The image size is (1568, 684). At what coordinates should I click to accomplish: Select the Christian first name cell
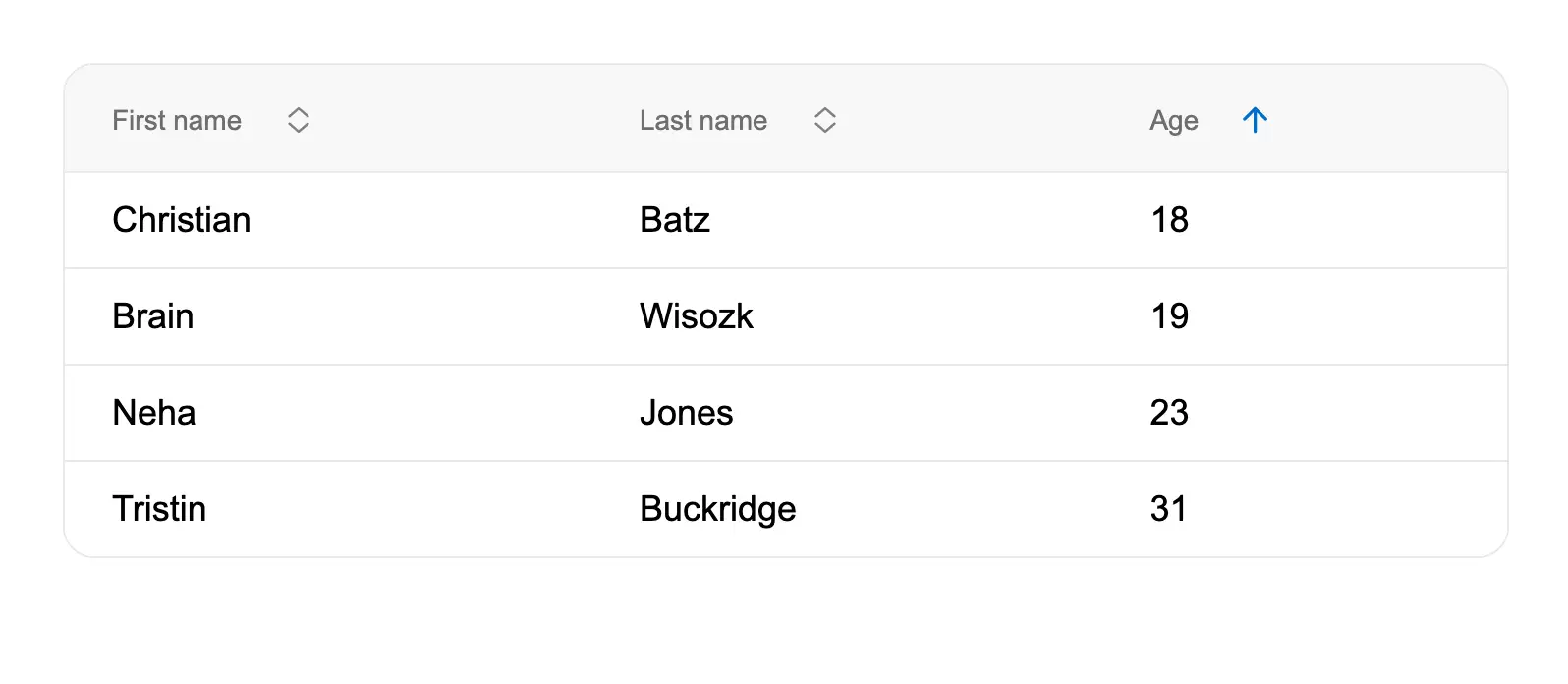point(182,220)
